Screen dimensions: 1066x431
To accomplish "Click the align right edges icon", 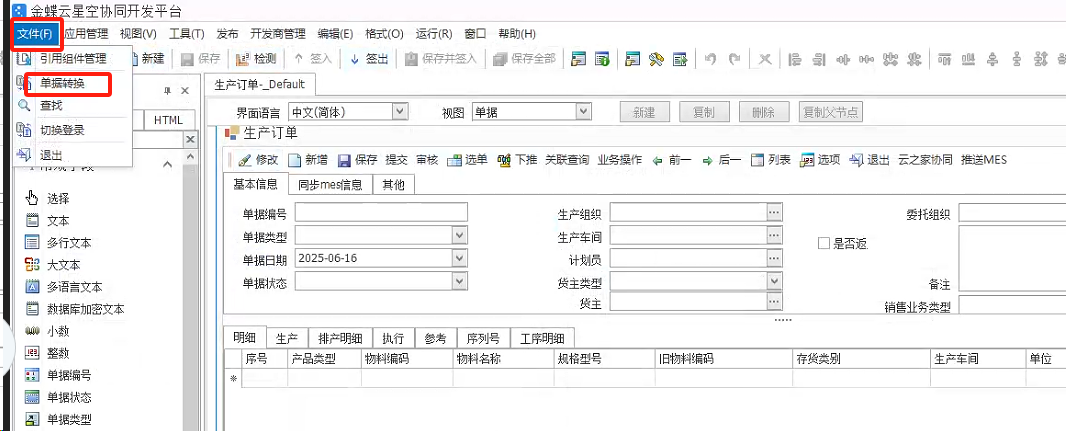I will pyautogui.click(x=819, y=59).
